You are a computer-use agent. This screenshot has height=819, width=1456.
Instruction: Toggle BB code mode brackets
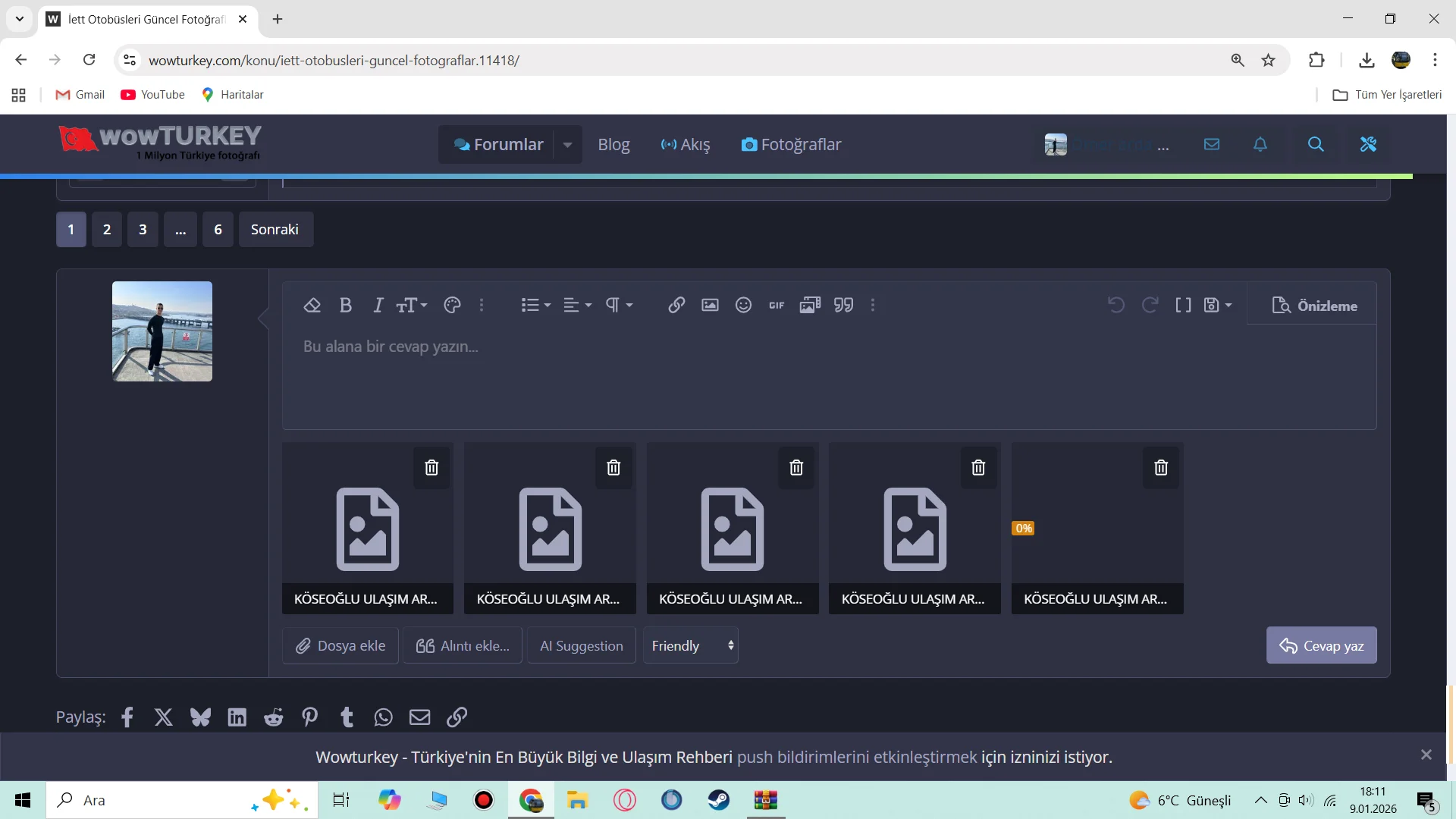[x=1183, y=305]
